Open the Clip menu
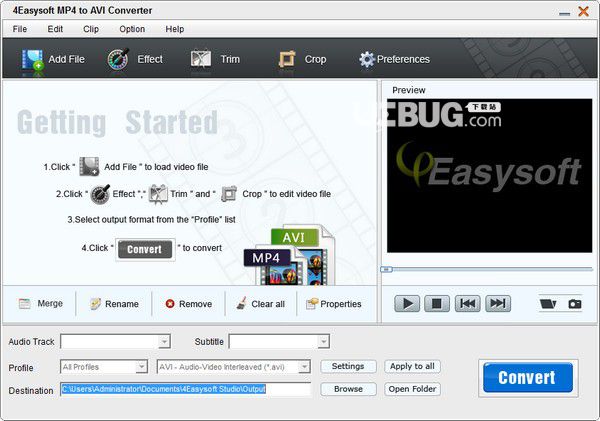This screenshot has width=600, height=421. (x=91, y=29)
